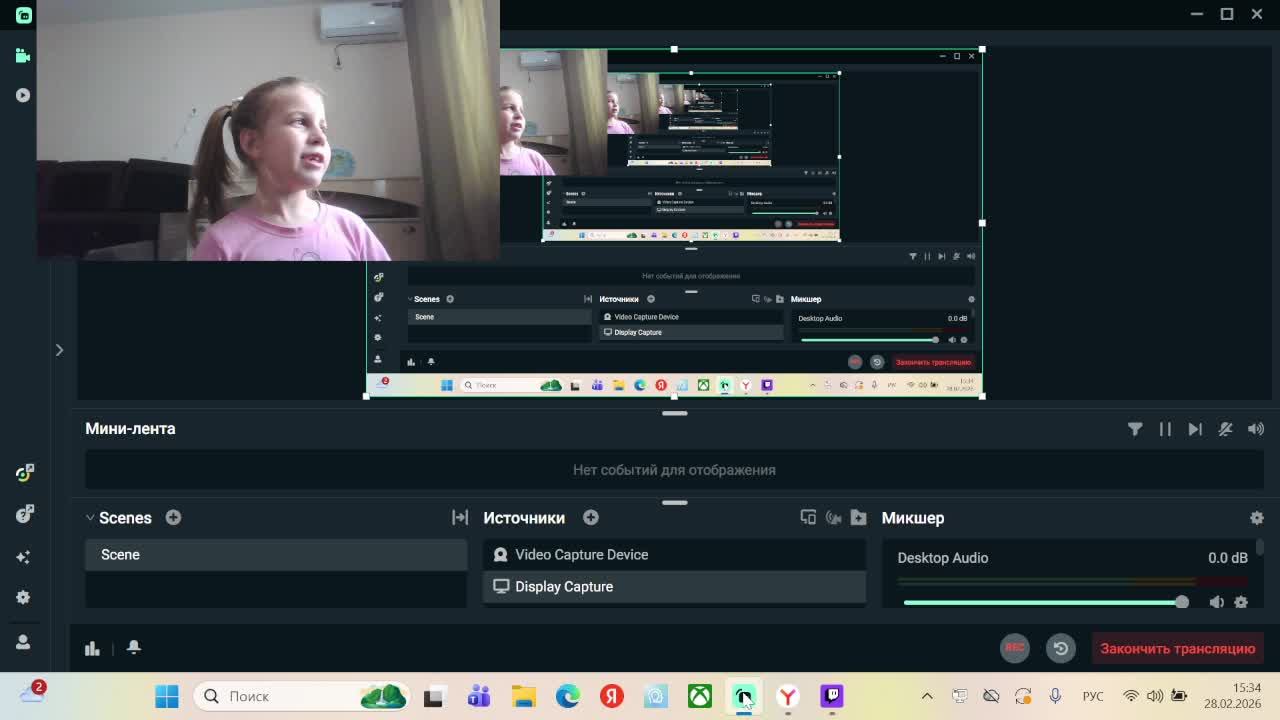Open Windows Start menu
The width and height of the screenshot is (1280, 720).
click(167, 696)
